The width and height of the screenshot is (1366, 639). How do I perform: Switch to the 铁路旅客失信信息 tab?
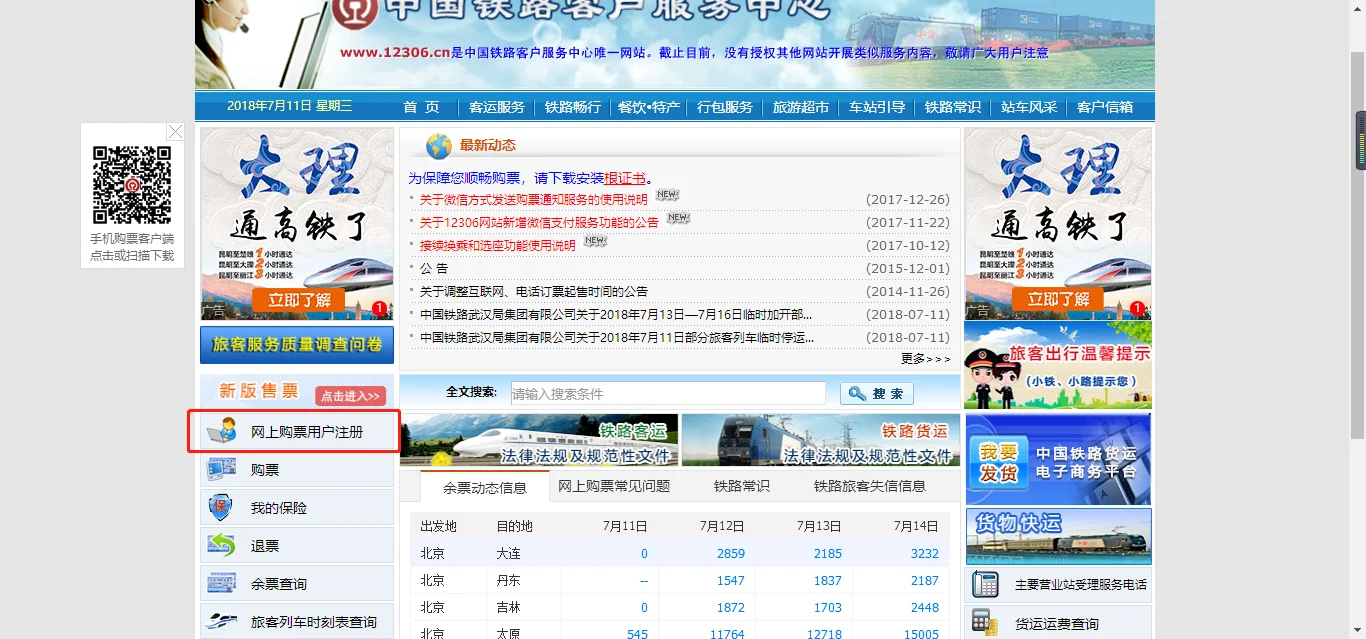coord(869,486)
